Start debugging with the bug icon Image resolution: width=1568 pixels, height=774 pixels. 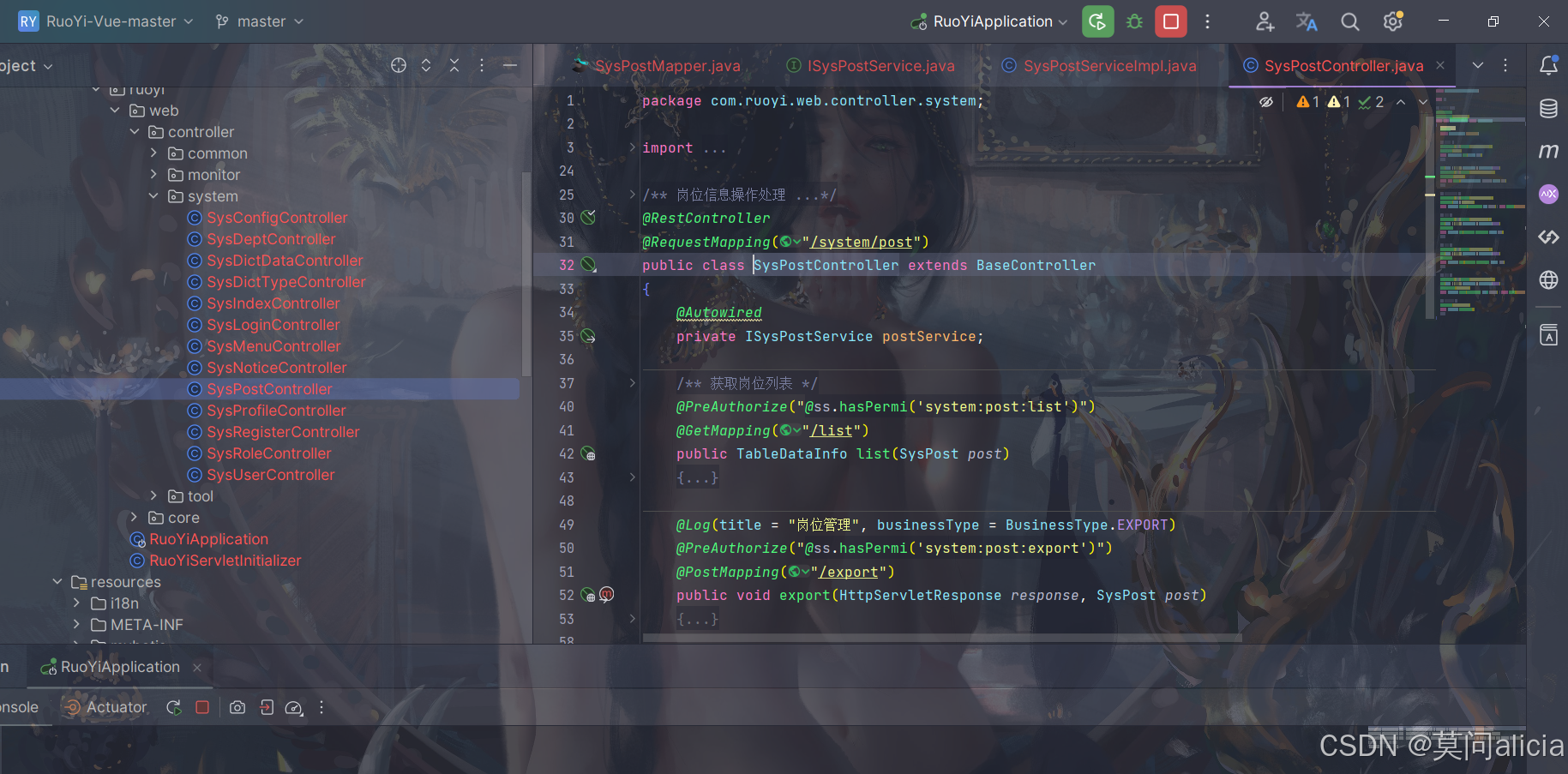(x=1134, y=21)
